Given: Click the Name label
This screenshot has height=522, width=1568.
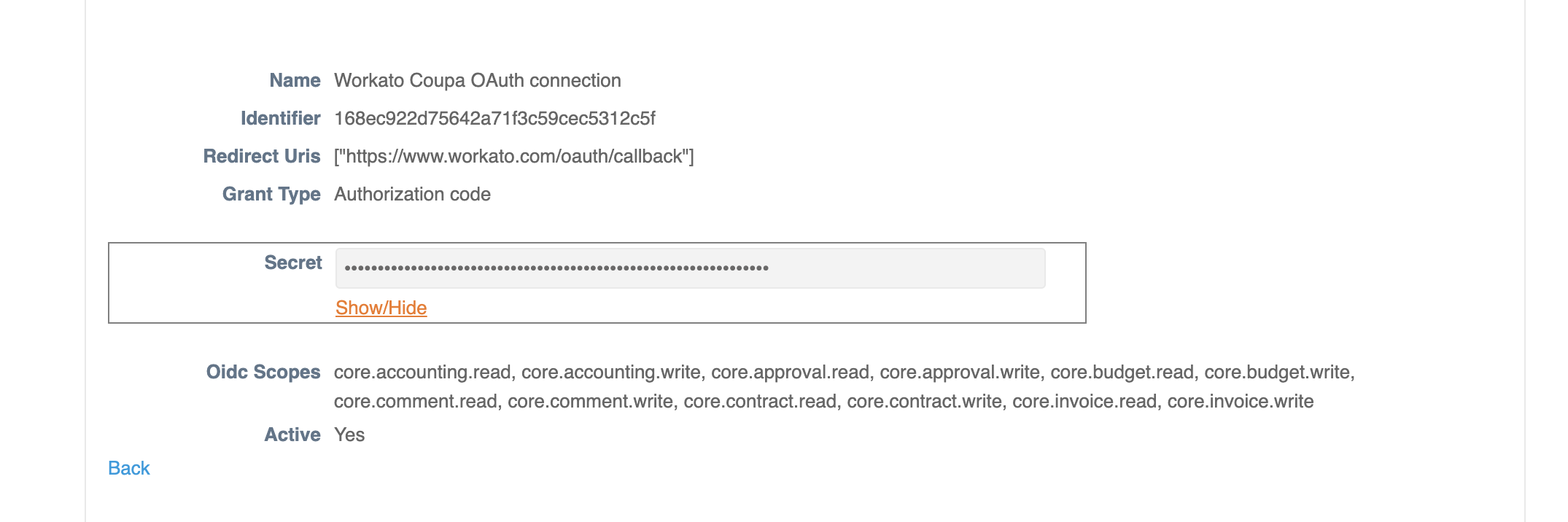Looking at the screenshot, I should [295, 80].
